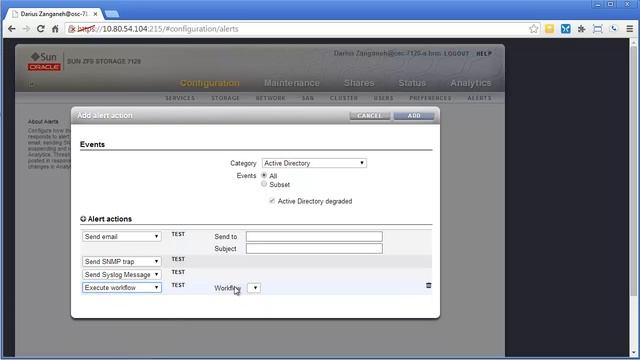The width and height of the screenshot is (640, 360).
Task: Click the screen capture extension icon
Action: coord(598,29)
